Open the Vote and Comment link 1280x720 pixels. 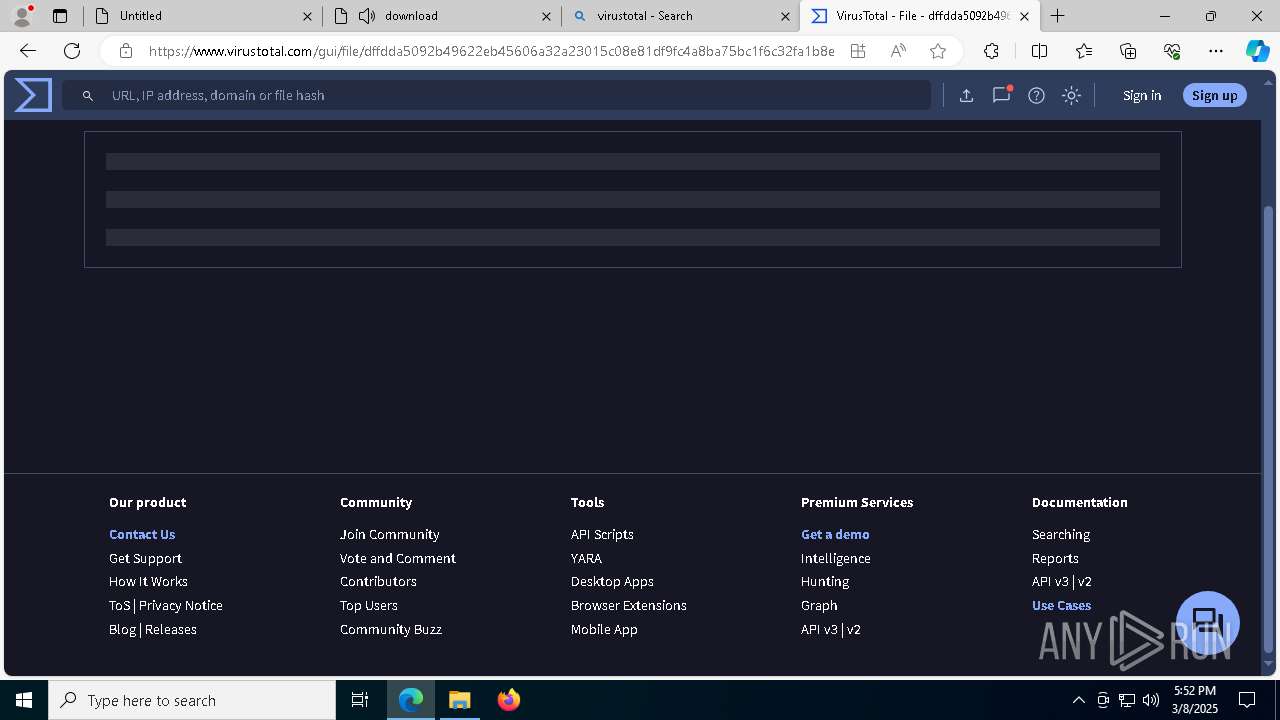pos(398,559)
